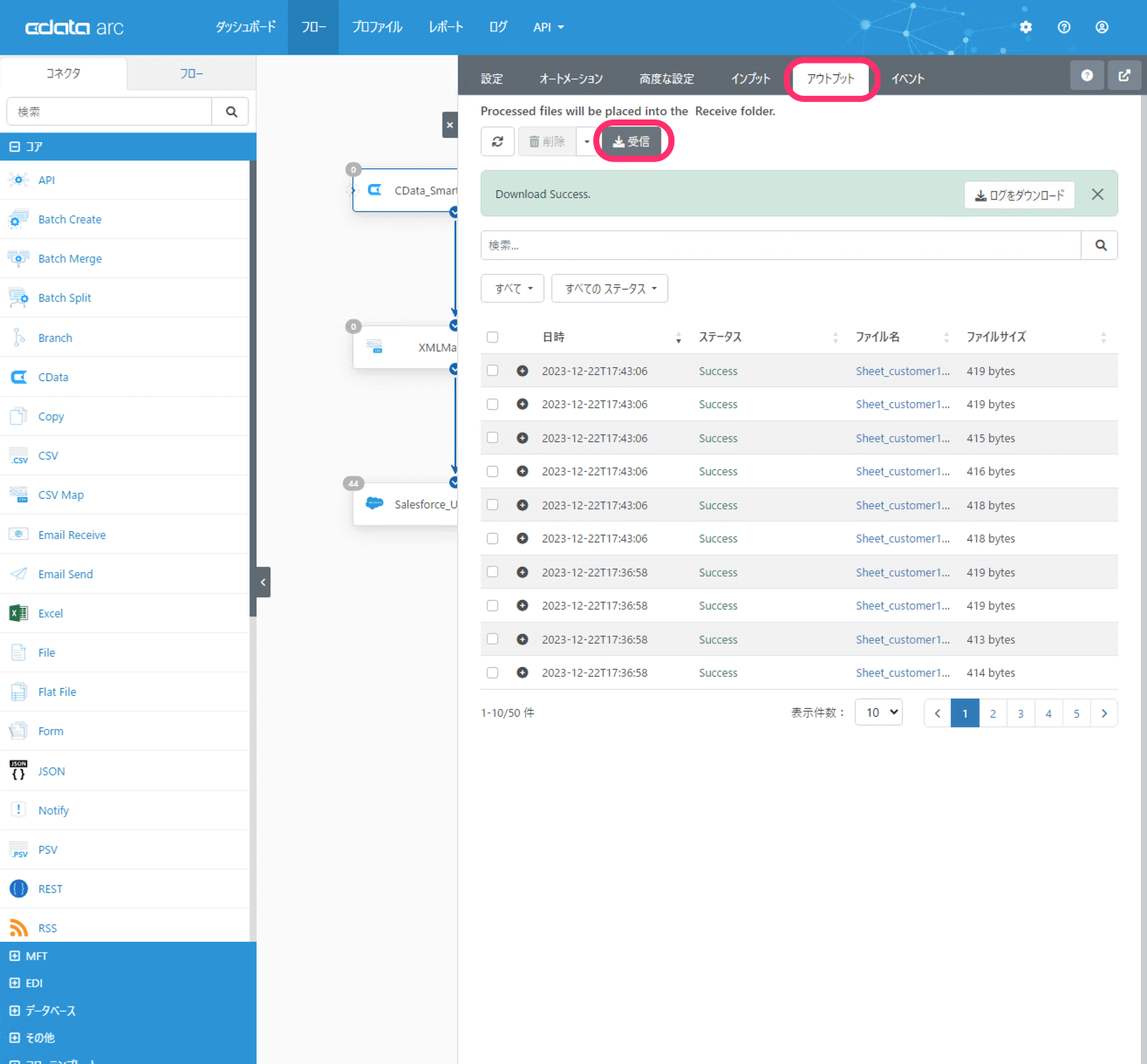Check the row with 414 bytes file
Screen dimensions: 1147x1064
click(x=493, y=672)
